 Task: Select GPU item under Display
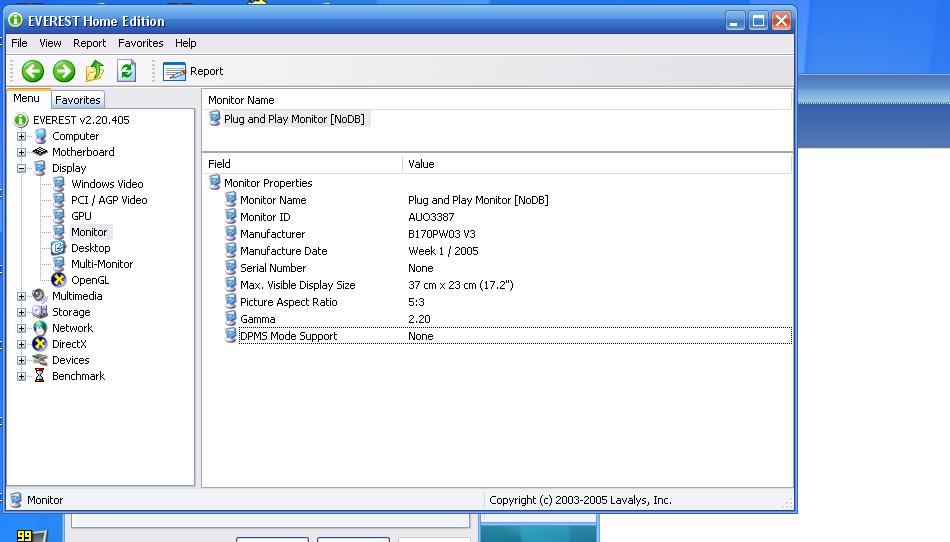(x=81, y=216)
